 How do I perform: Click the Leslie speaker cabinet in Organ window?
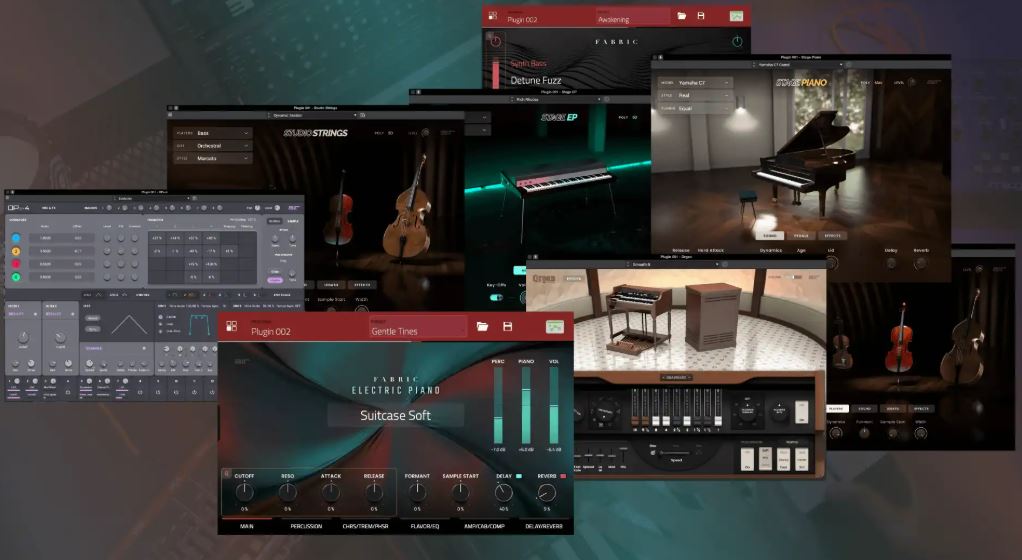(x=712, y=316)
